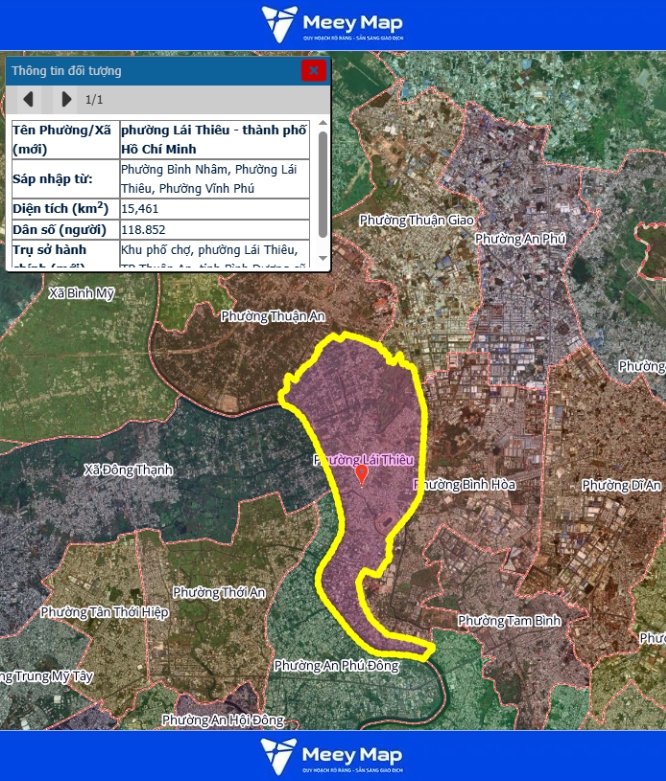The width and height of the screenshot is (666, 781).
Task: Click the Thông tin đối tượng title bar
Action: click(x=150, y=71)
